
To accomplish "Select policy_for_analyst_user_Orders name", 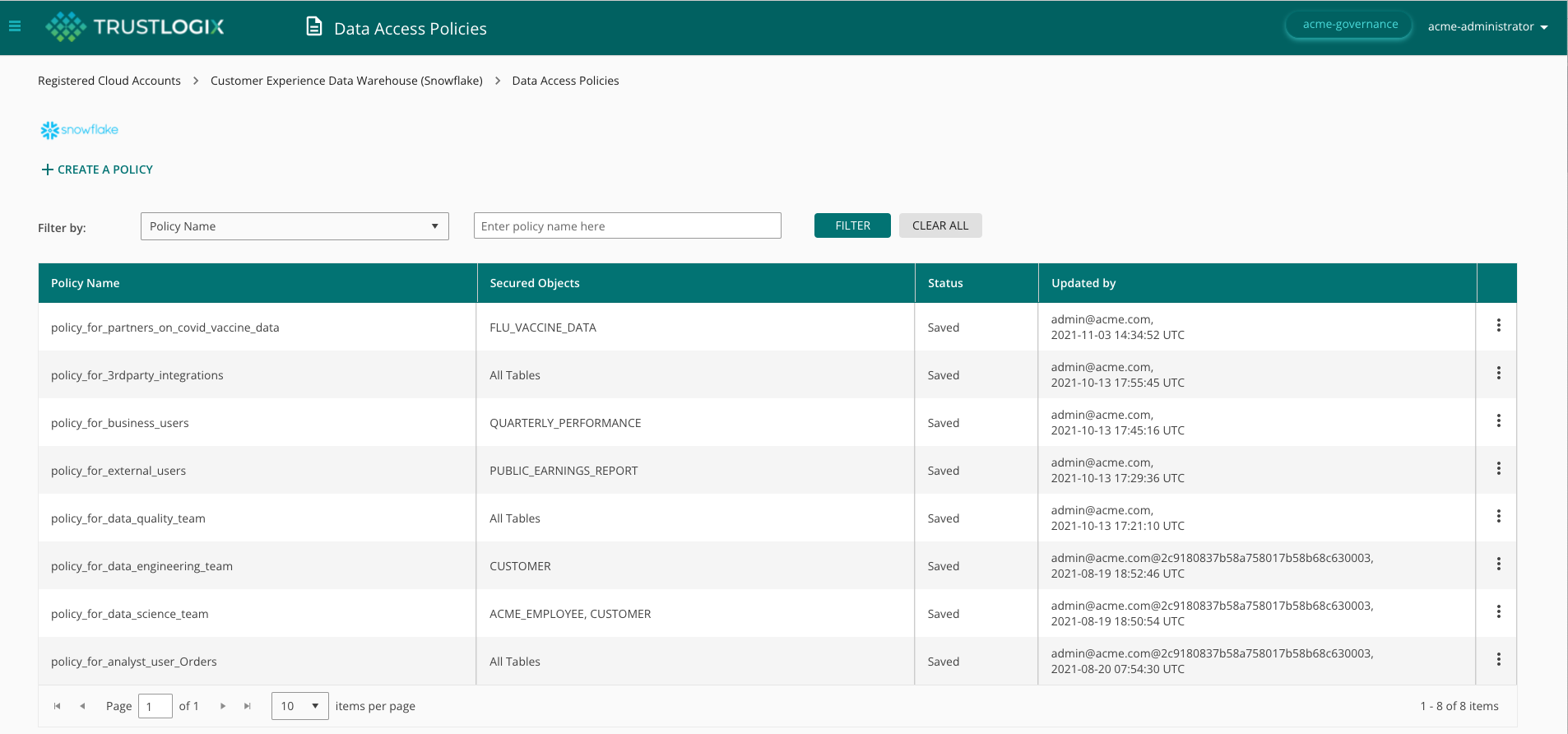I will tap(134, 662).
